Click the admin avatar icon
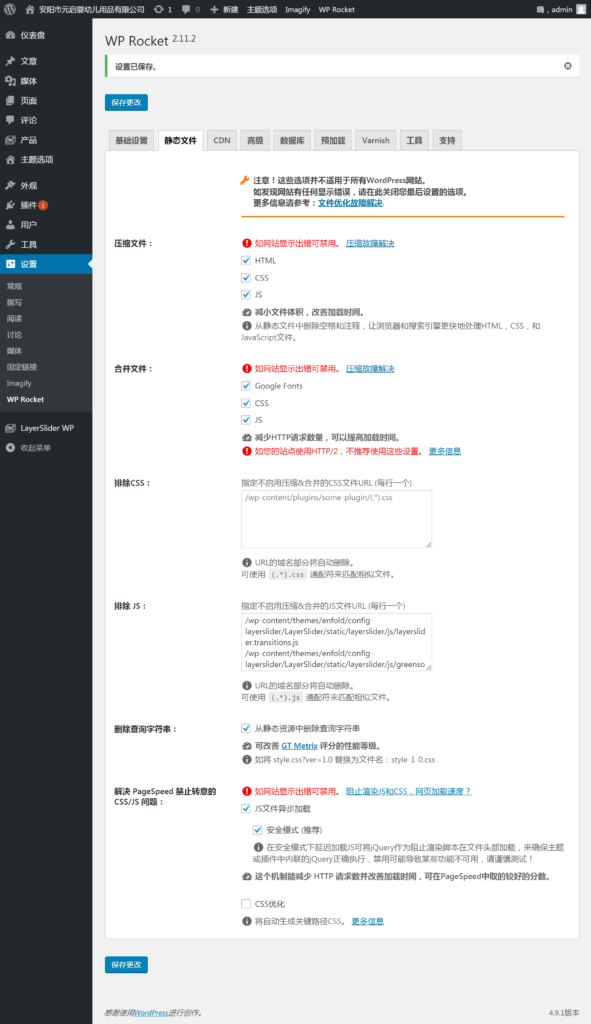The image size is (591, 1024). point(581,9)
